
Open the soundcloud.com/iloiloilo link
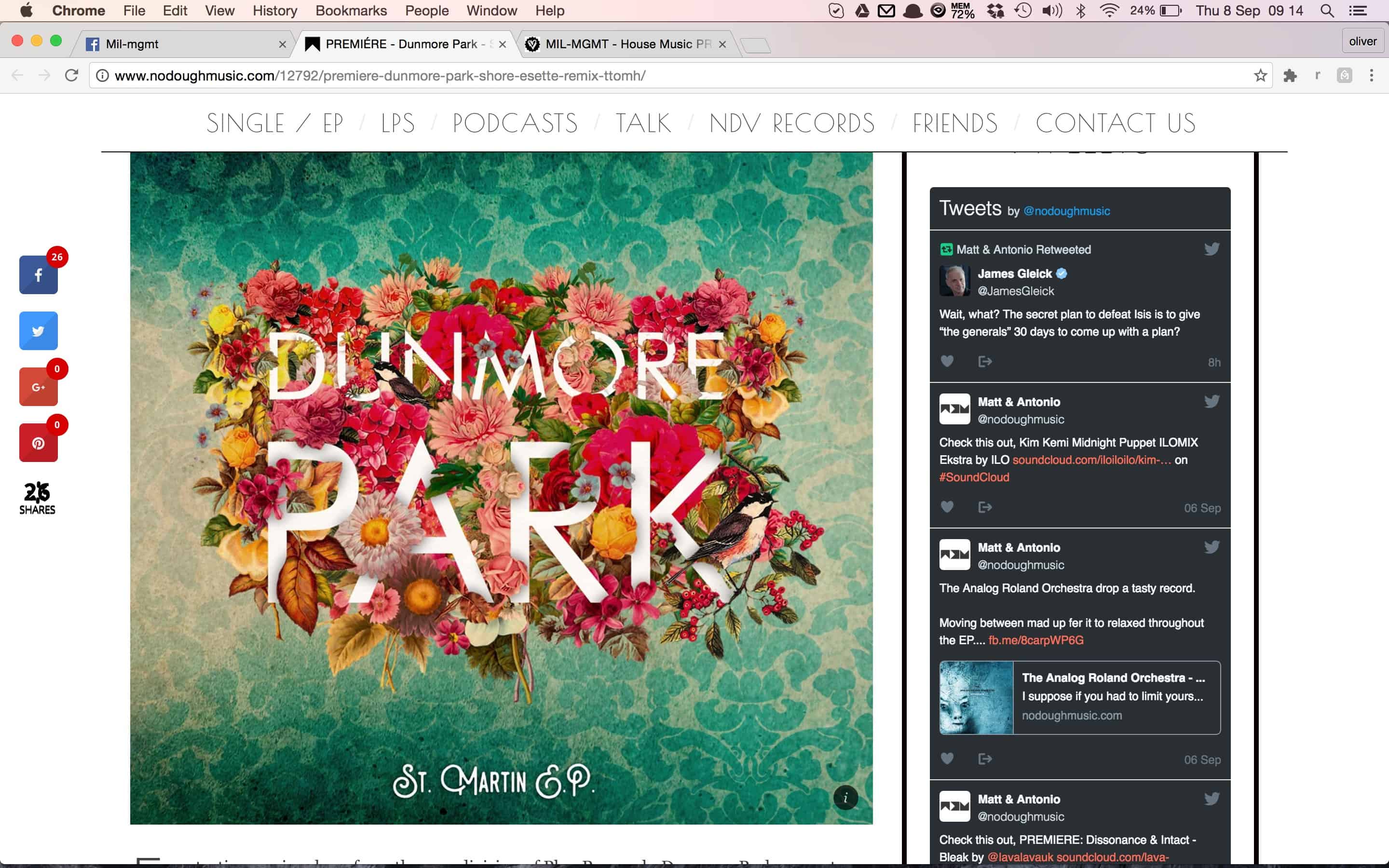click(x=1092, y=460)
